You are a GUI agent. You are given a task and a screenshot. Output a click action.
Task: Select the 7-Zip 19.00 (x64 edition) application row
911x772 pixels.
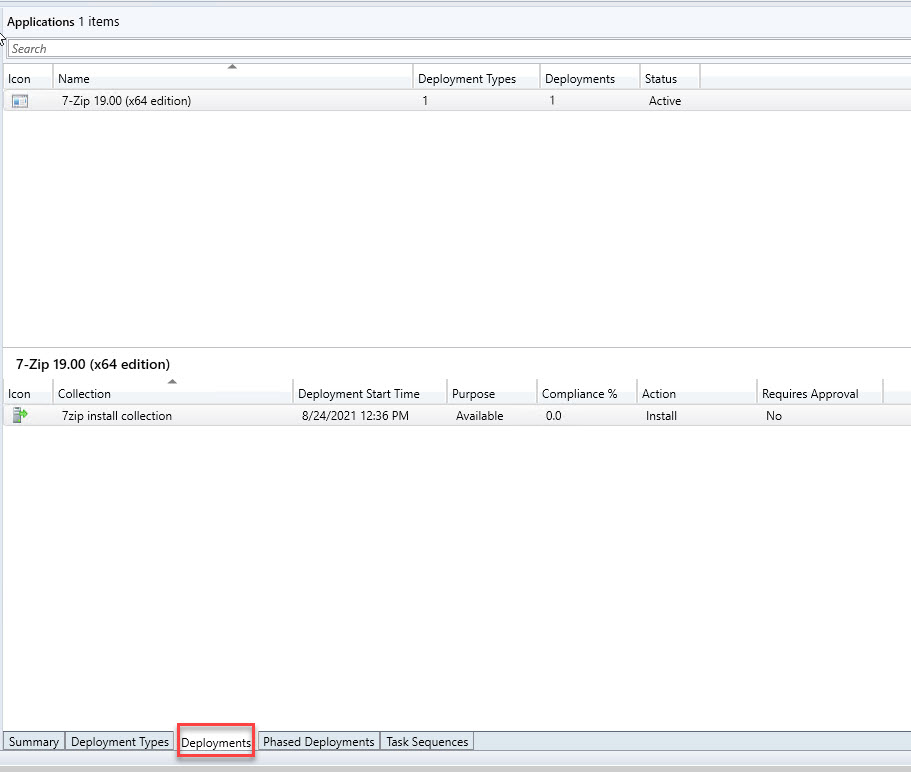[126, 101]
